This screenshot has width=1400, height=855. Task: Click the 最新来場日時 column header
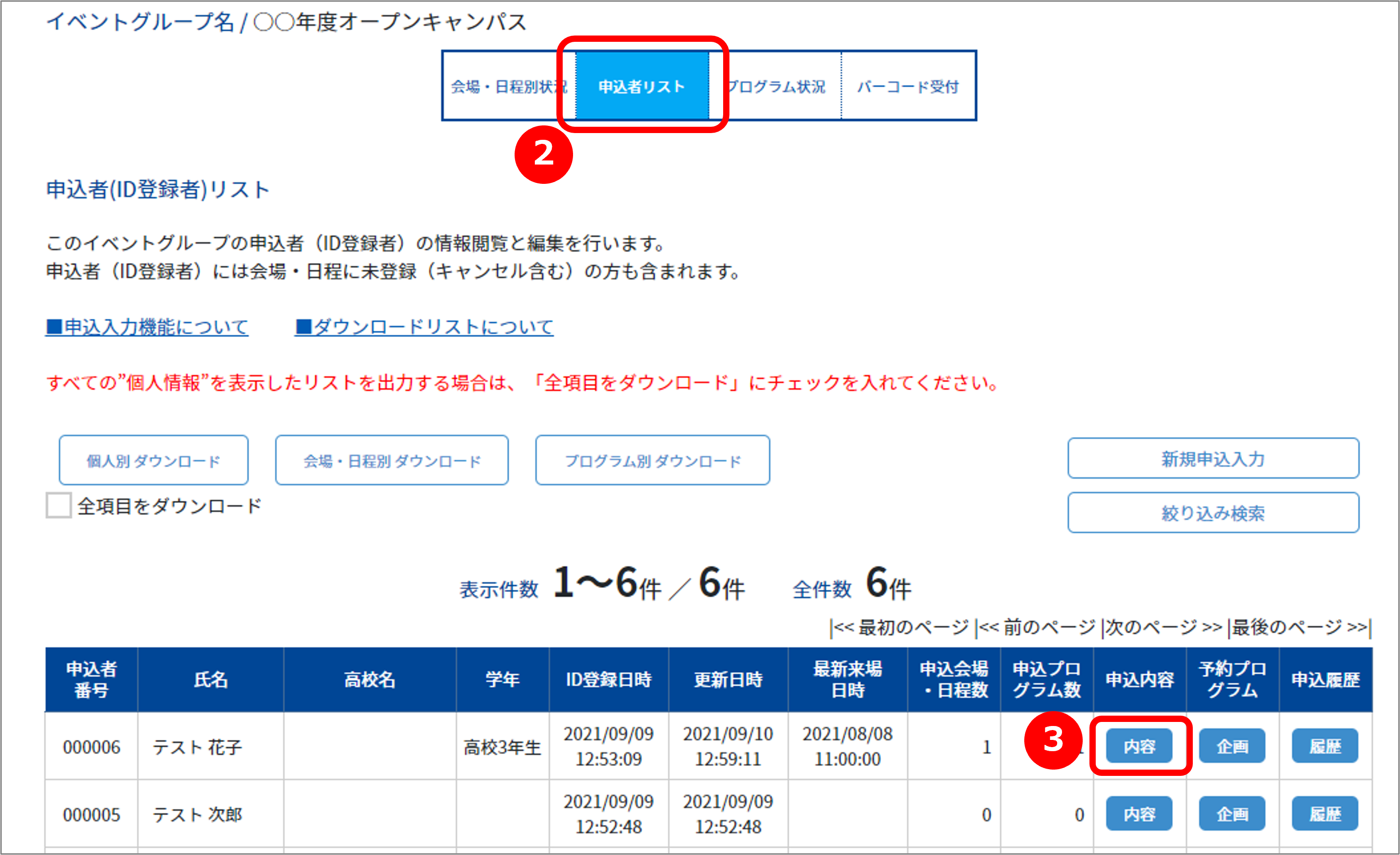pyautogui.click(x=848, y=679)
